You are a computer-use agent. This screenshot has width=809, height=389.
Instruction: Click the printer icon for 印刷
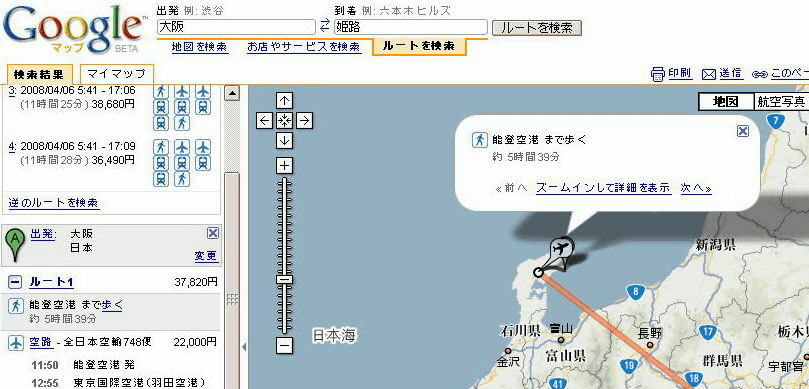pos(657,74)
